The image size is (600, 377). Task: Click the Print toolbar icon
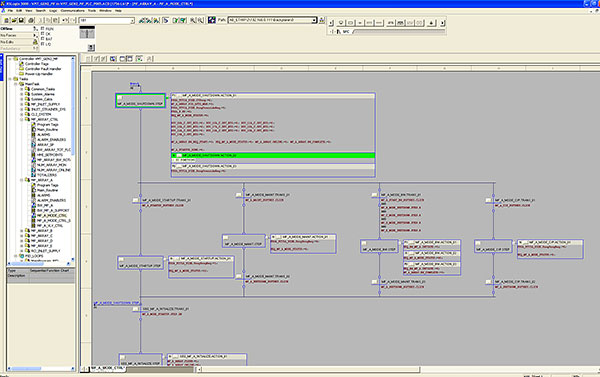[31, 20]
